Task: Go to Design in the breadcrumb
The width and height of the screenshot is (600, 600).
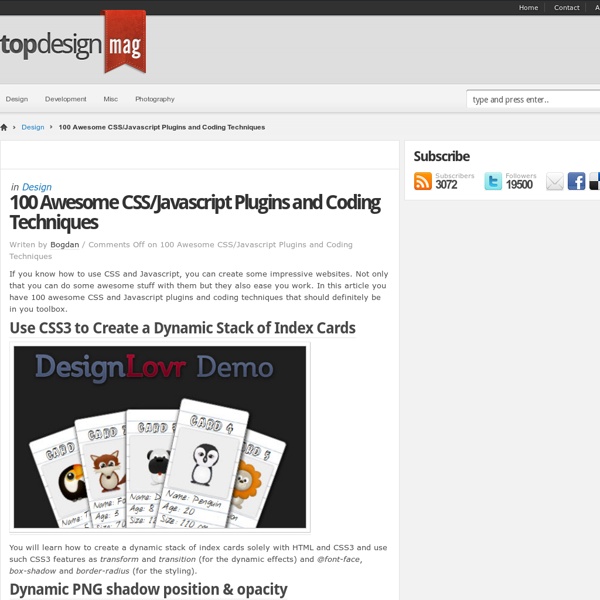Action: click(33, 127)
